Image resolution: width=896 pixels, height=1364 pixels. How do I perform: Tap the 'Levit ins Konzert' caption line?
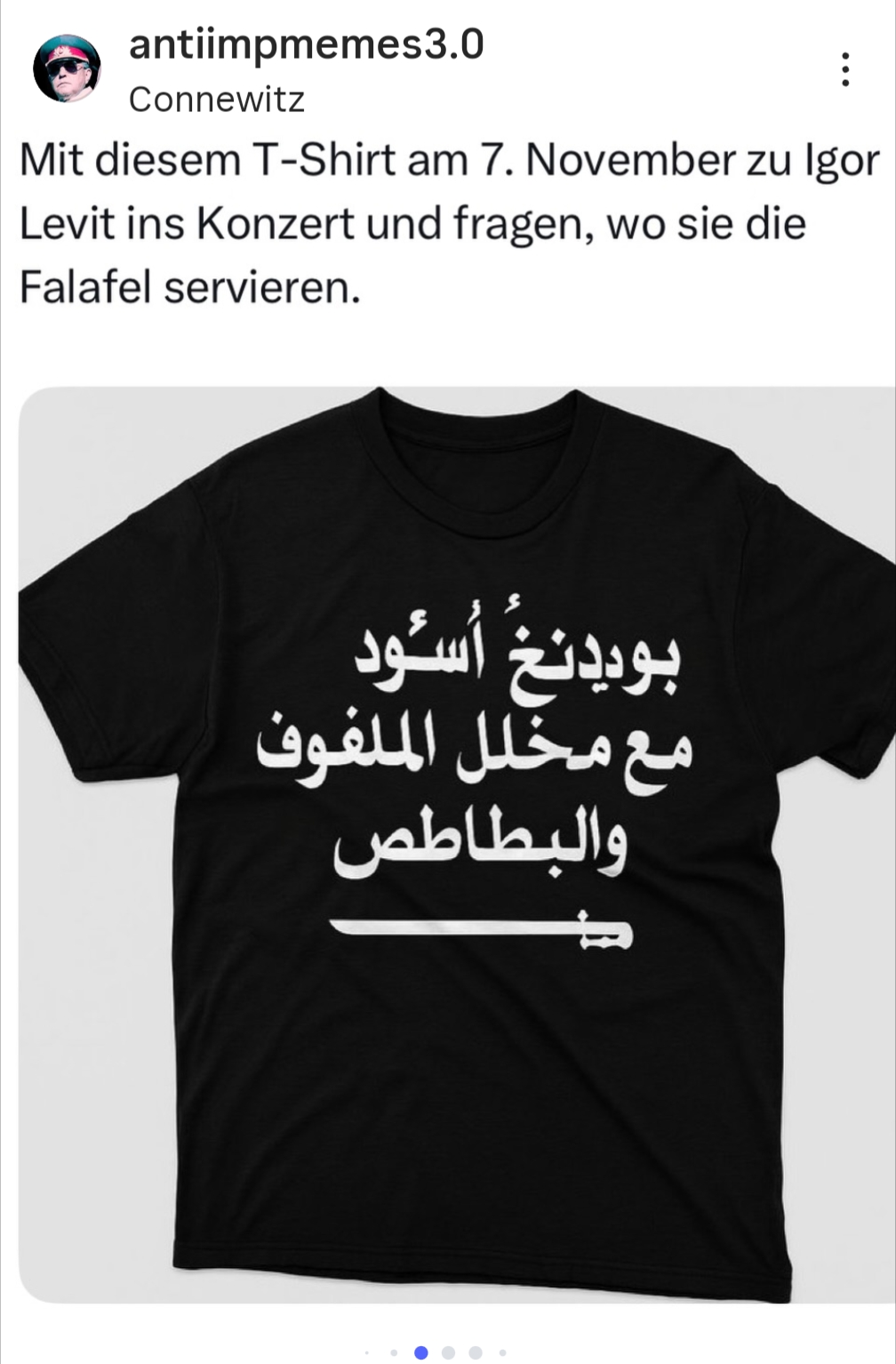pyautogui.click(x=188, y=223)
